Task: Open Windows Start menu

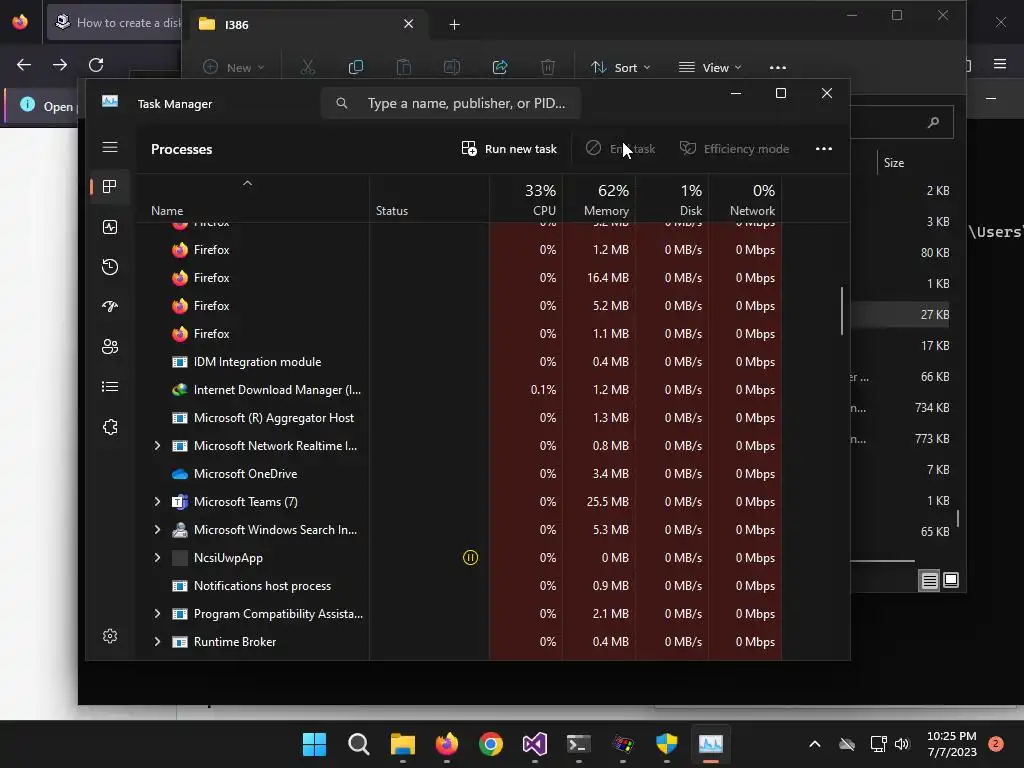Action: (x=315, y=744)
